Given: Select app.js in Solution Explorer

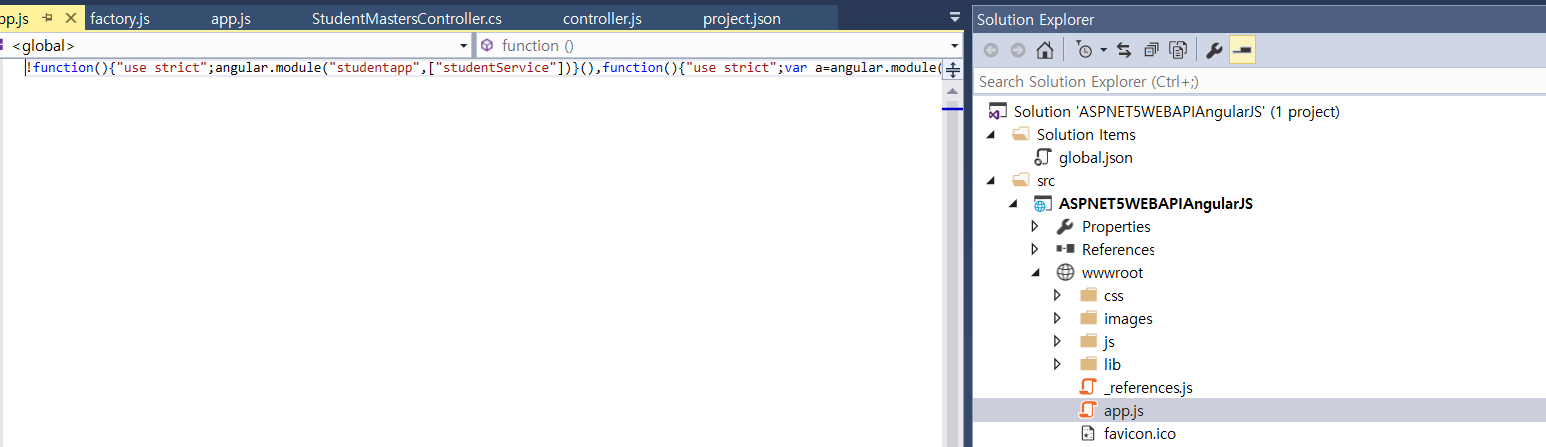Looking at the screenshot, I should [1124, 410].
